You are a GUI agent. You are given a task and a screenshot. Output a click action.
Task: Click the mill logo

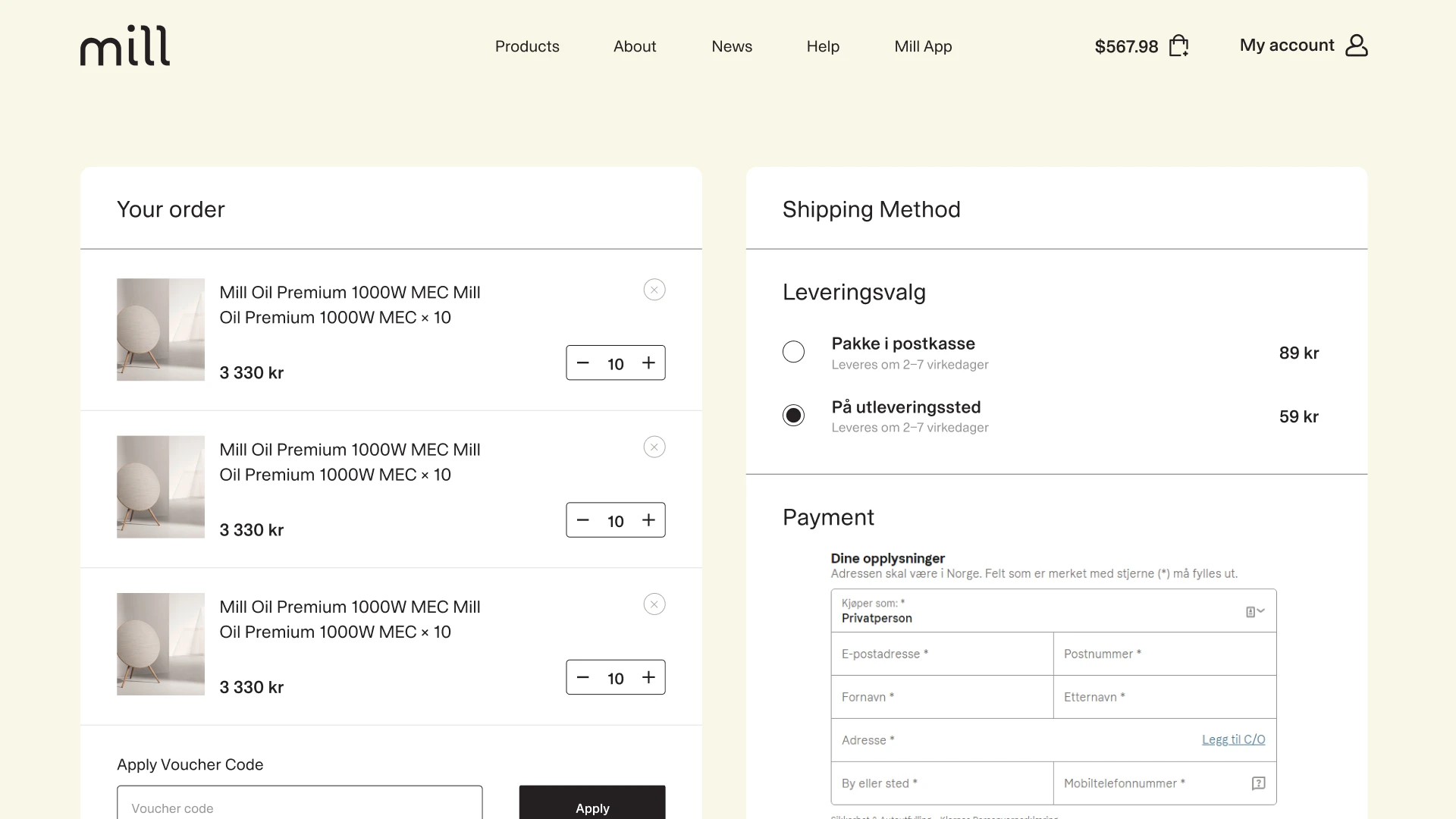click(125, 45)
